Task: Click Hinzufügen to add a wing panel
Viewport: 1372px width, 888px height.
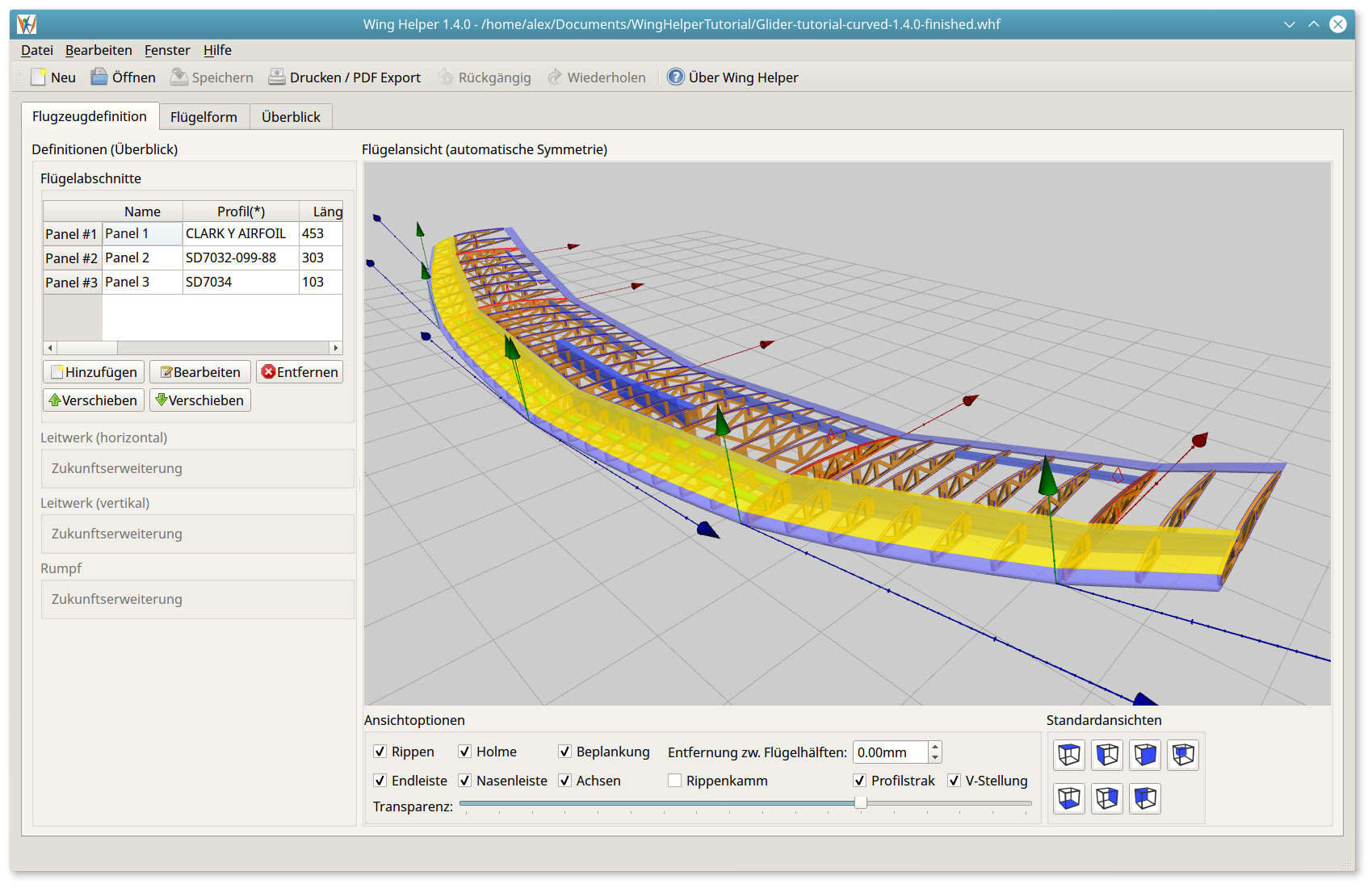Action: [x=94, y=372]
